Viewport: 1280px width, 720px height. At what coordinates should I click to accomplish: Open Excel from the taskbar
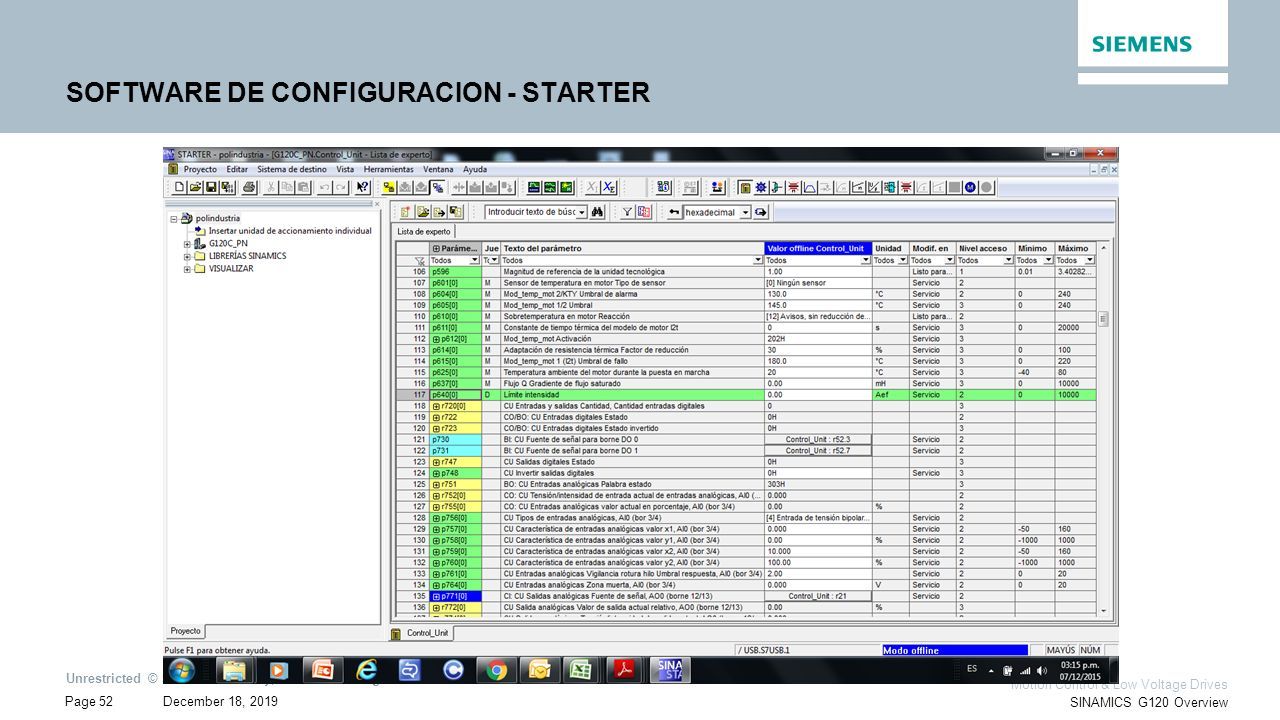click(x=581, y=670)
